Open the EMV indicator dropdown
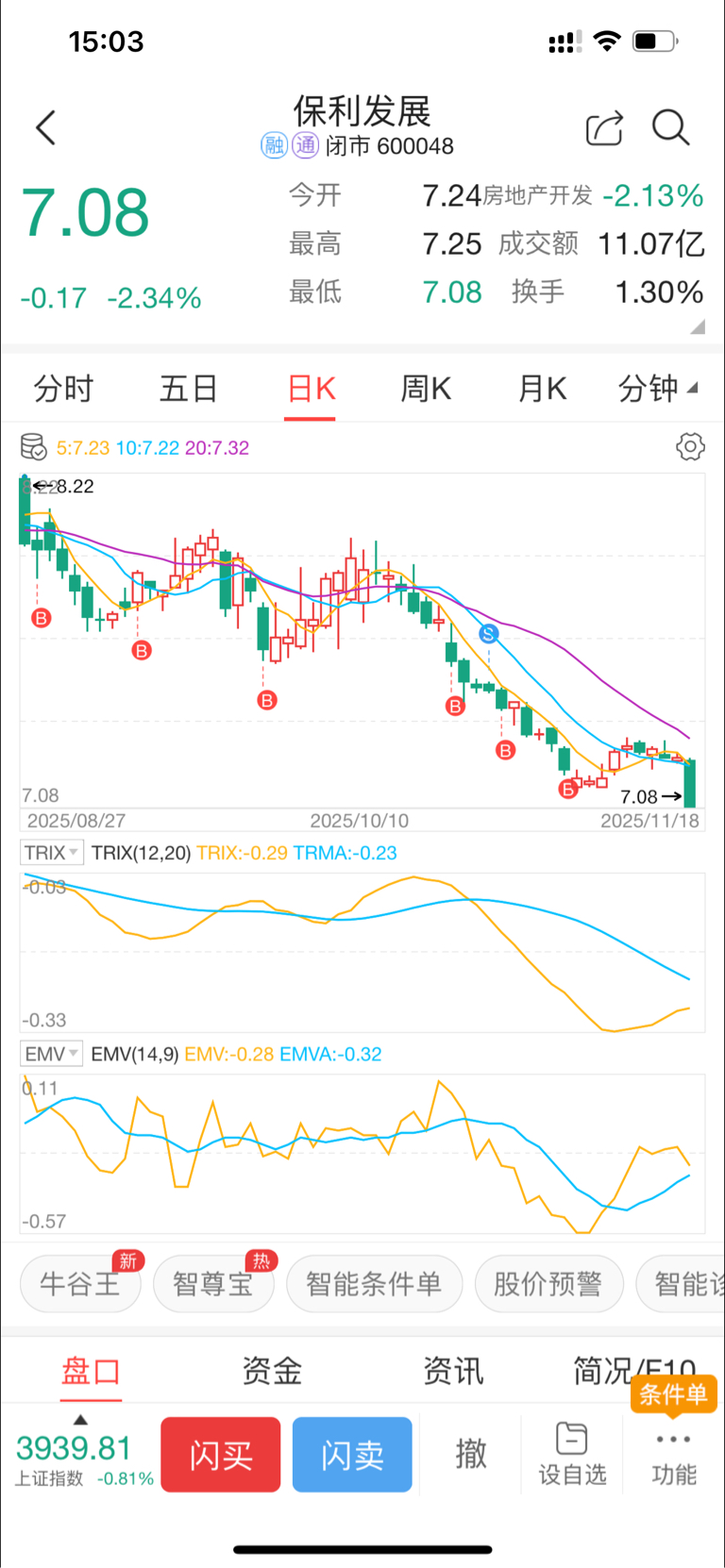Screen dimensions: 725x1568 tap(52, 1054)
